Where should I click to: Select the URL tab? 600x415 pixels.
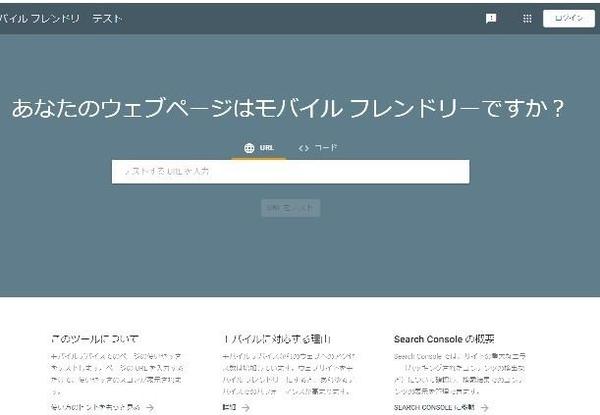(x=259, y=148)
